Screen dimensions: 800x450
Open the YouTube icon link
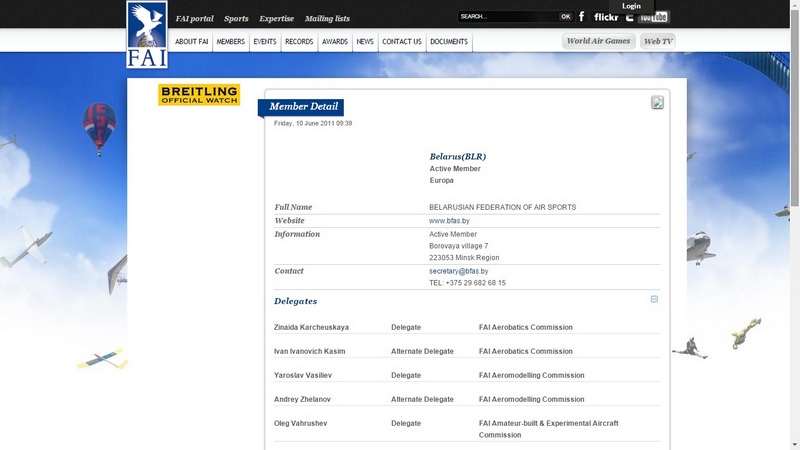[655, 18]
